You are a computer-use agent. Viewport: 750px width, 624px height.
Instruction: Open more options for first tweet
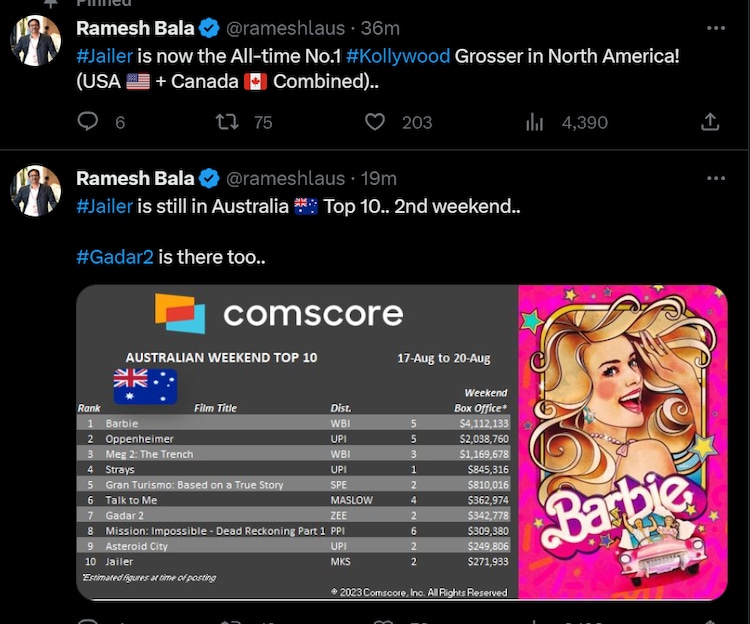click(x=715, y=28)
